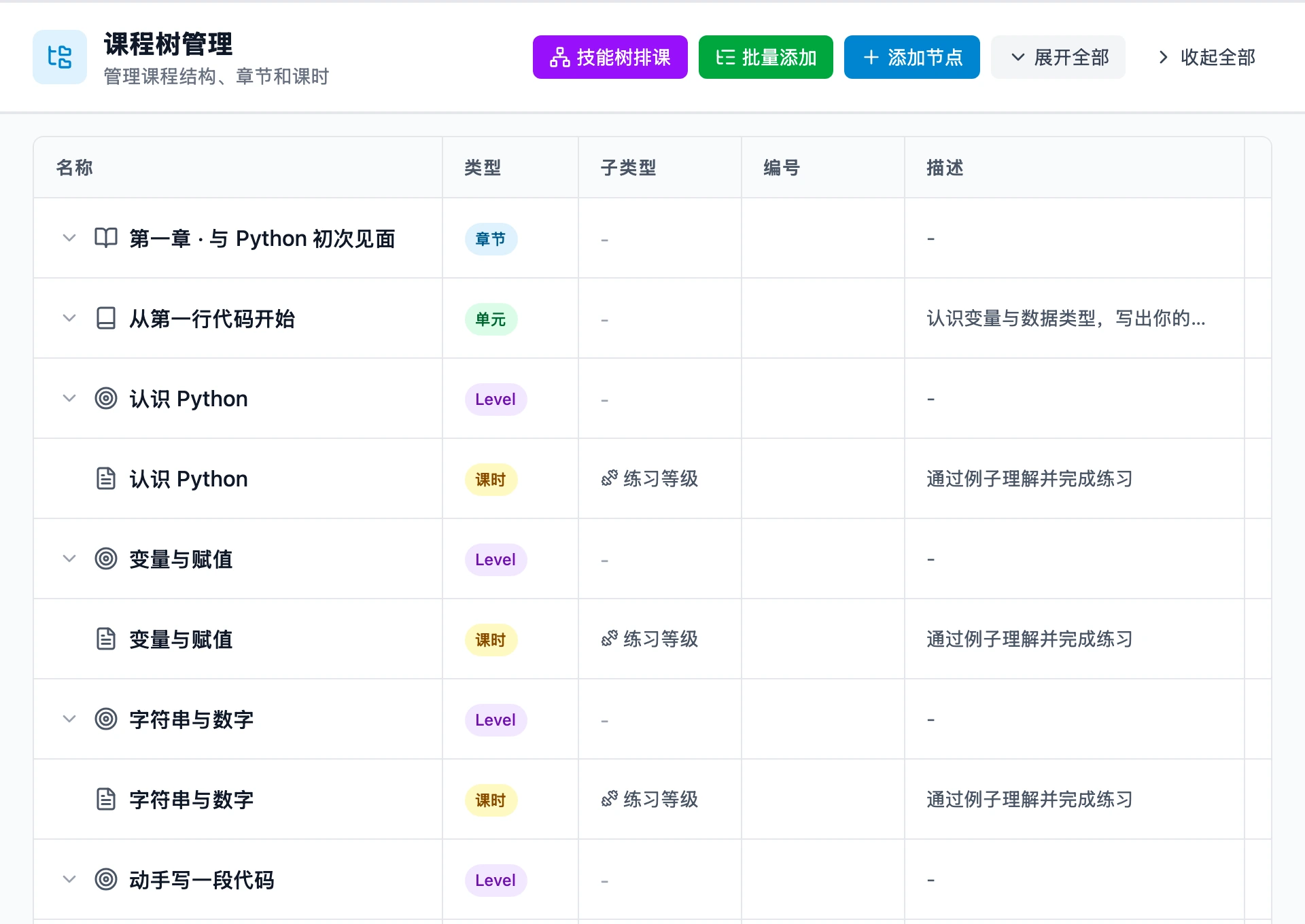Click document icon on 字符串与数字 课时 row
This screenshot has height=924, width=1305.
[x=106, y=799]
